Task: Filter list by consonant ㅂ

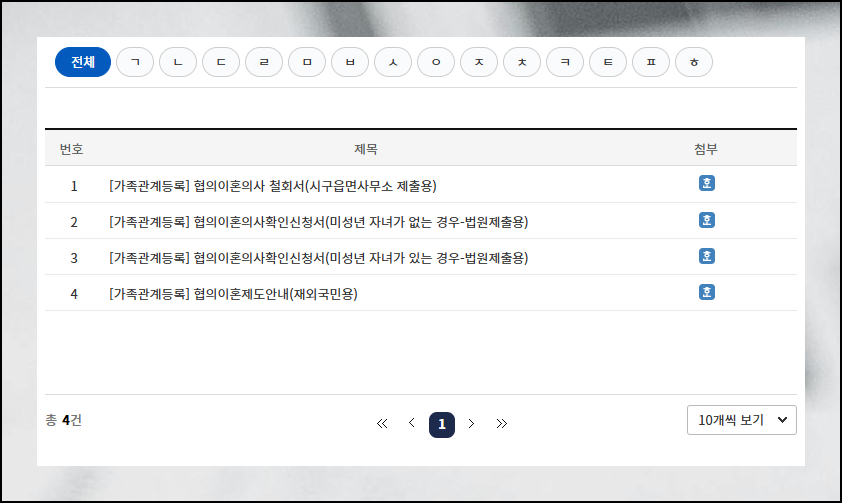Action: click(x=350, y=62)
